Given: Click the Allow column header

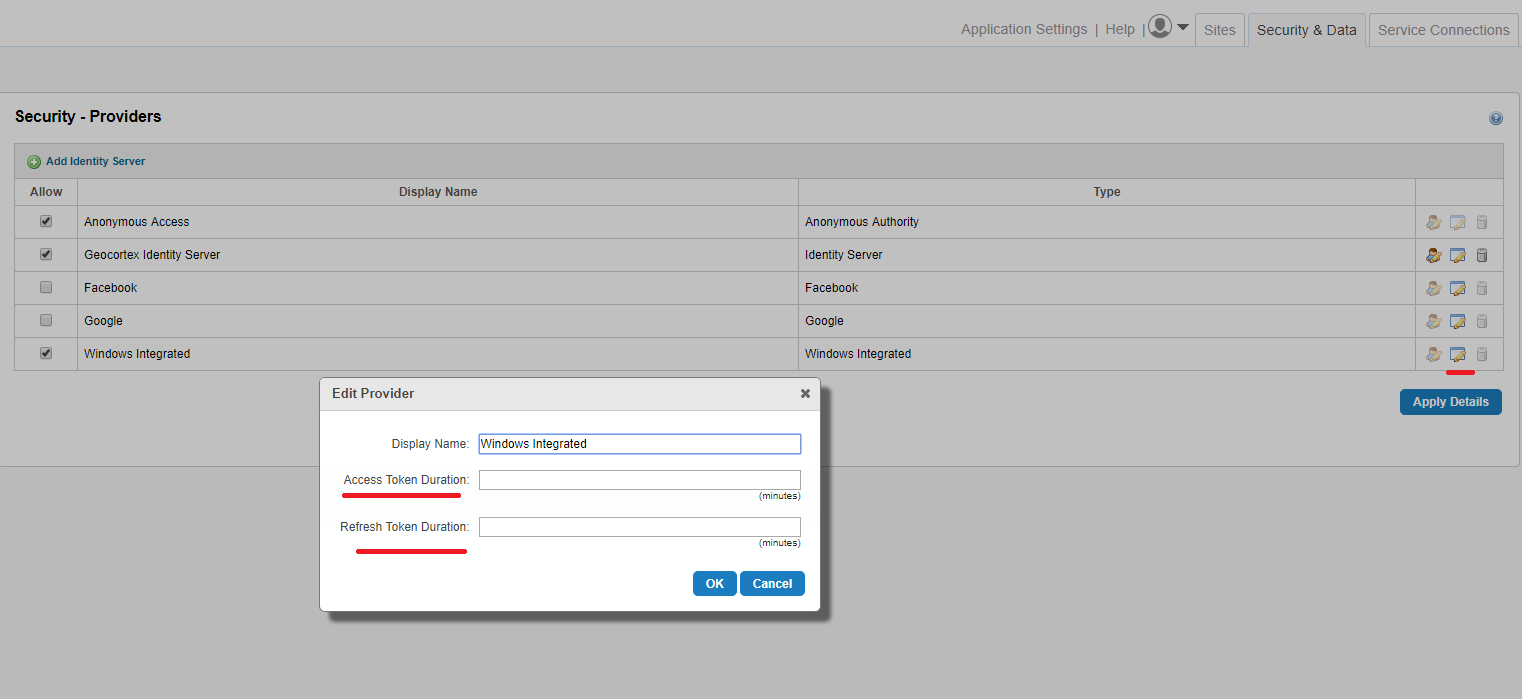Looking at the screenshot, I should click(x=46, y=192).
